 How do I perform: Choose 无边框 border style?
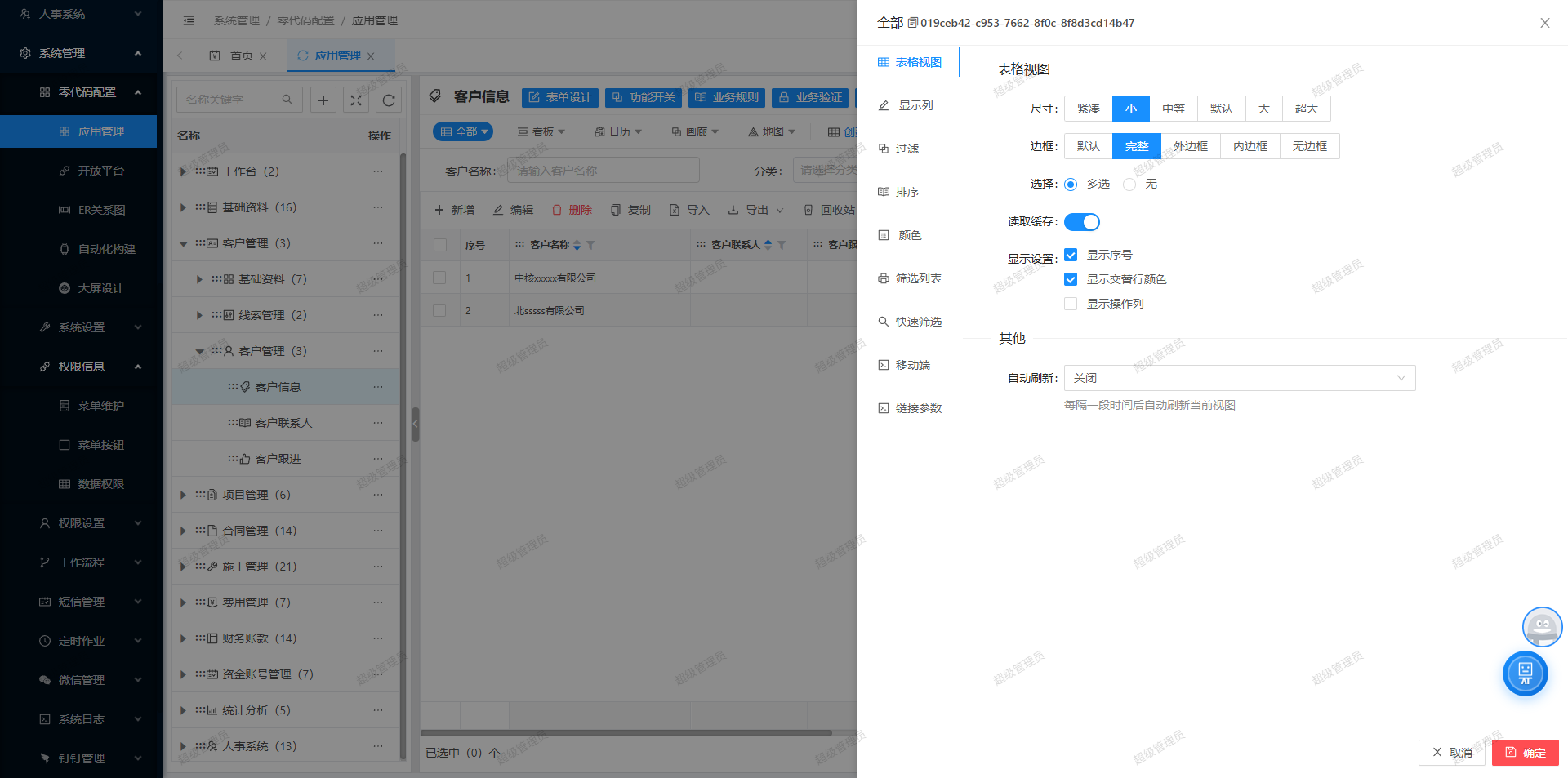pyautogui.click(x=1310, y=146)
